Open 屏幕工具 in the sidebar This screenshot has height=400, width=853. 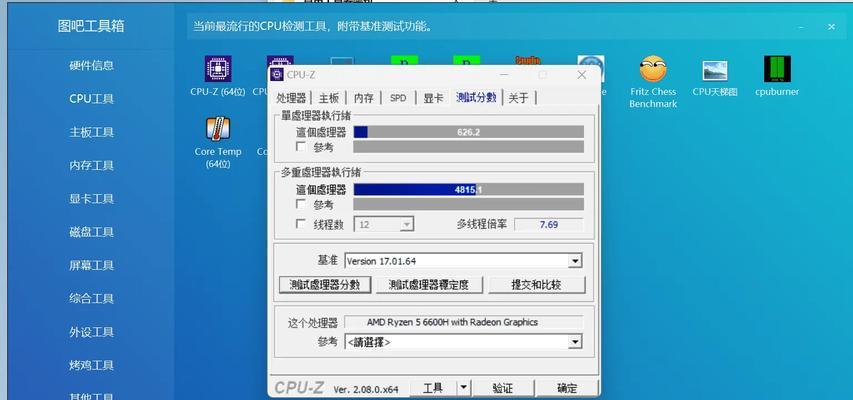tap(91, 265)
